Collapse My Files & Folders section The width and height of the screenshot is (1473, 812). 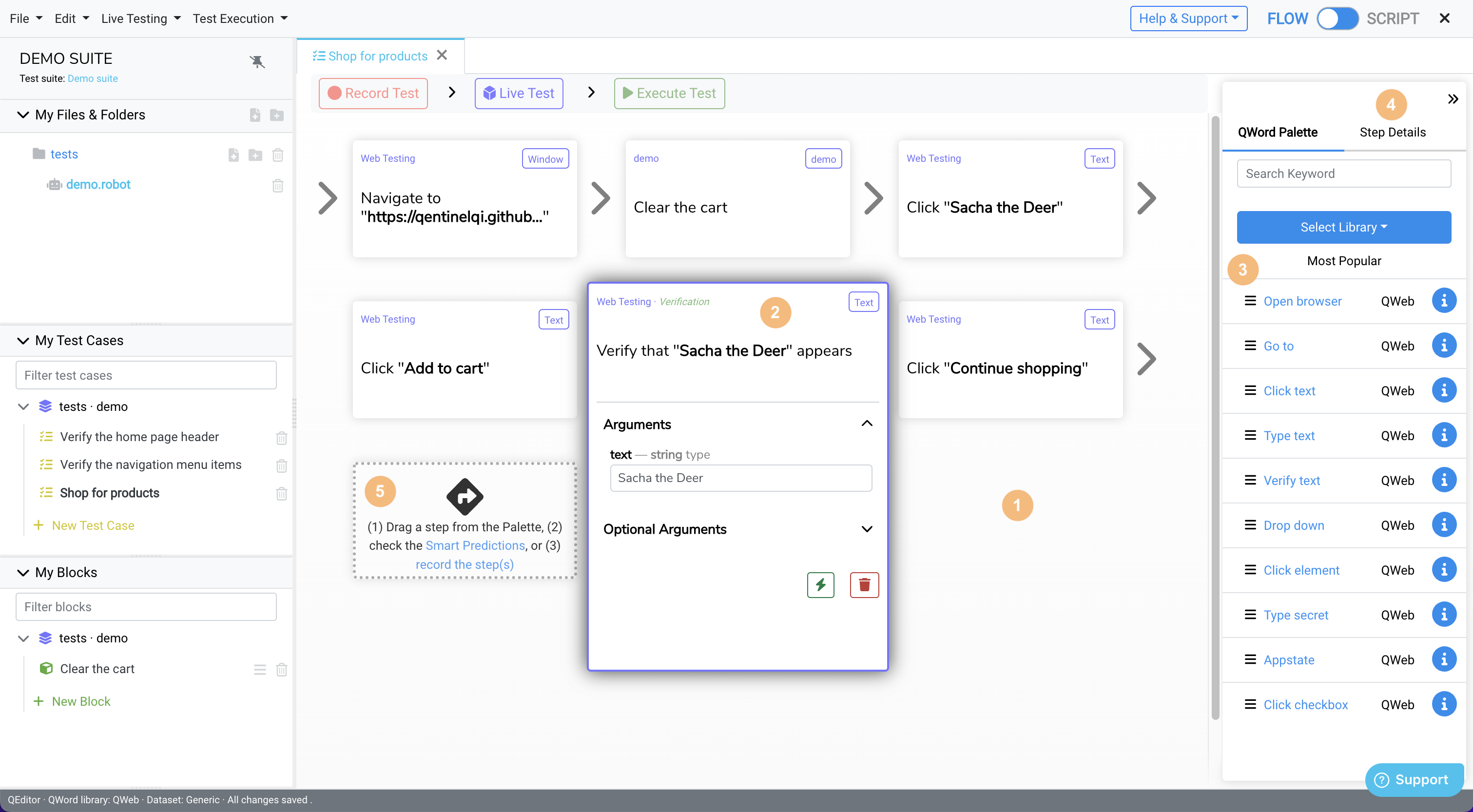pos(23,115)
